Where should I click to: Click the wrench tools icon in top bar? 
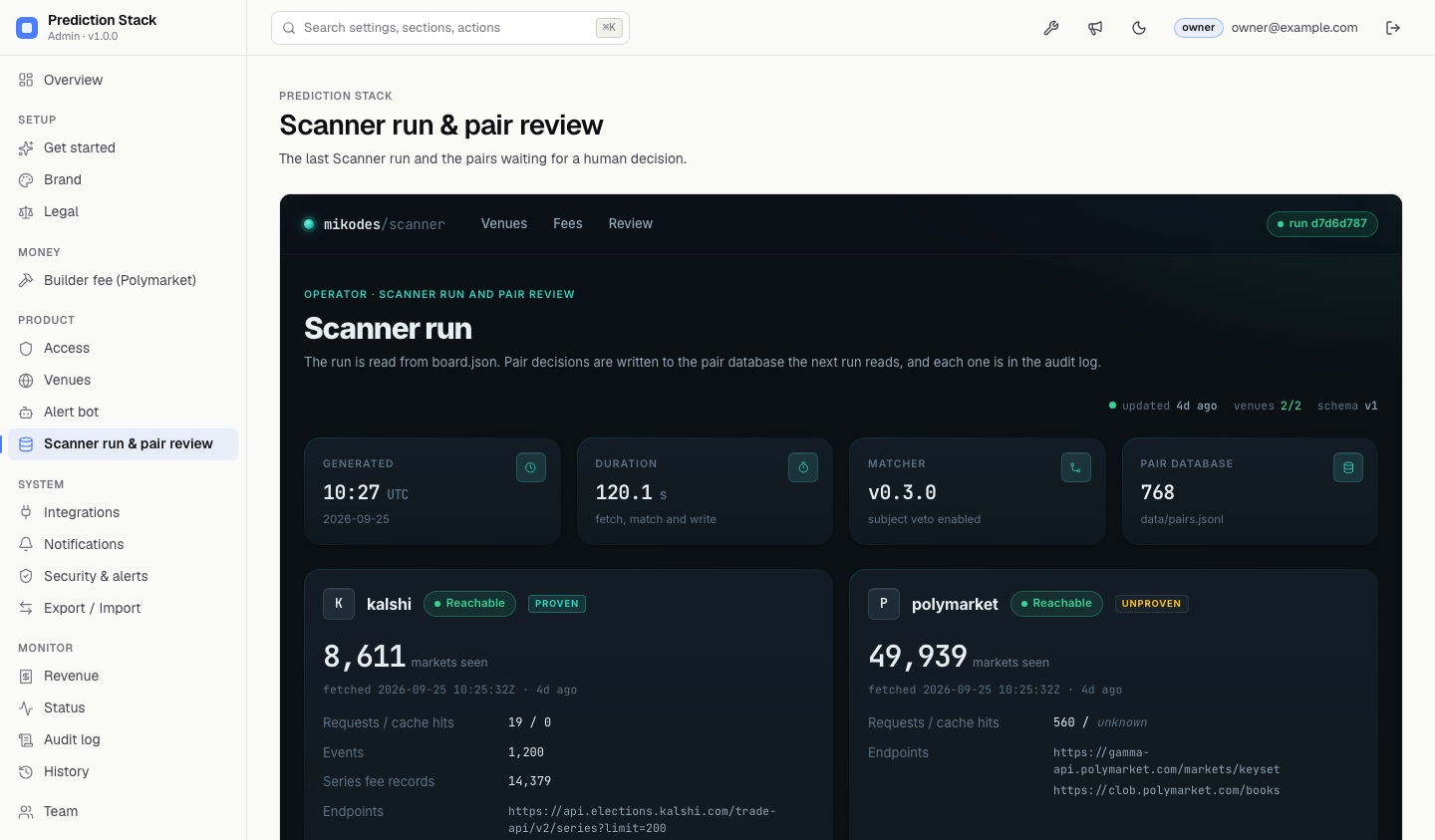coord(1051,28)
